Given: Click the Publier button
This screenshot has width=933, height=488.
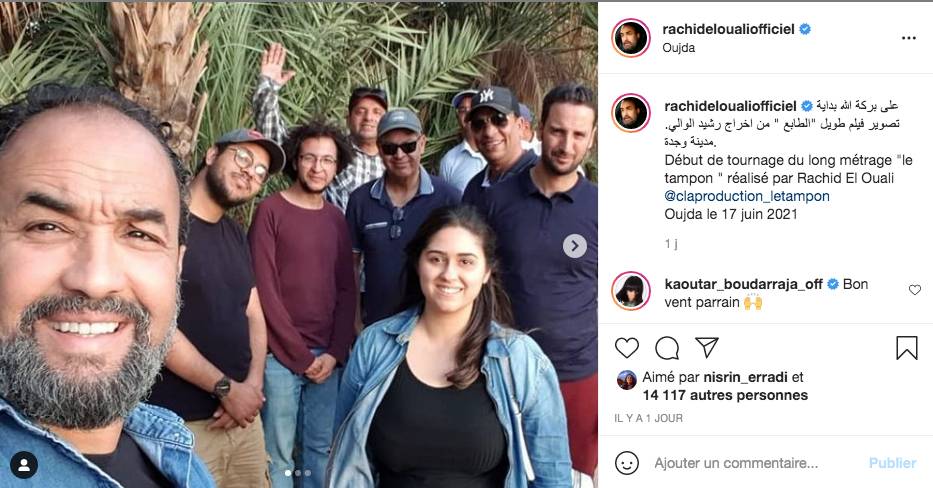Looking at the screenshot, I should tap(892, 462).
